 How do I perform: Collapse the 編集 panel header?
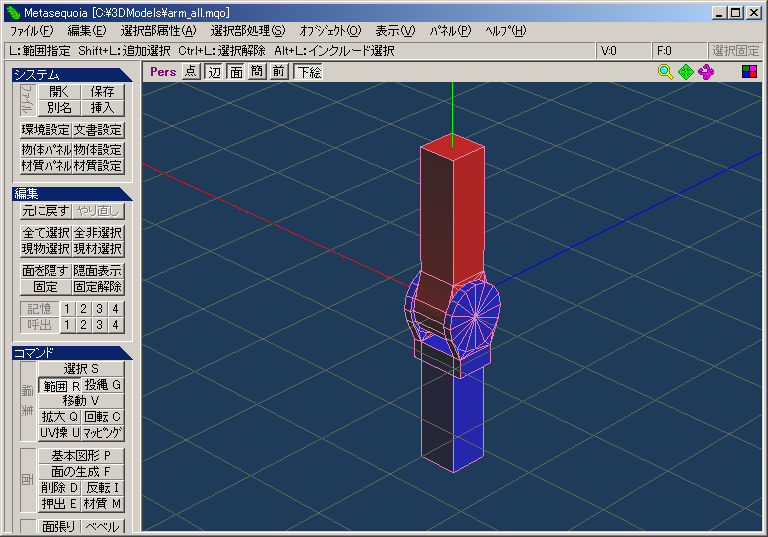pyautogui.click(x=72, y=194)
